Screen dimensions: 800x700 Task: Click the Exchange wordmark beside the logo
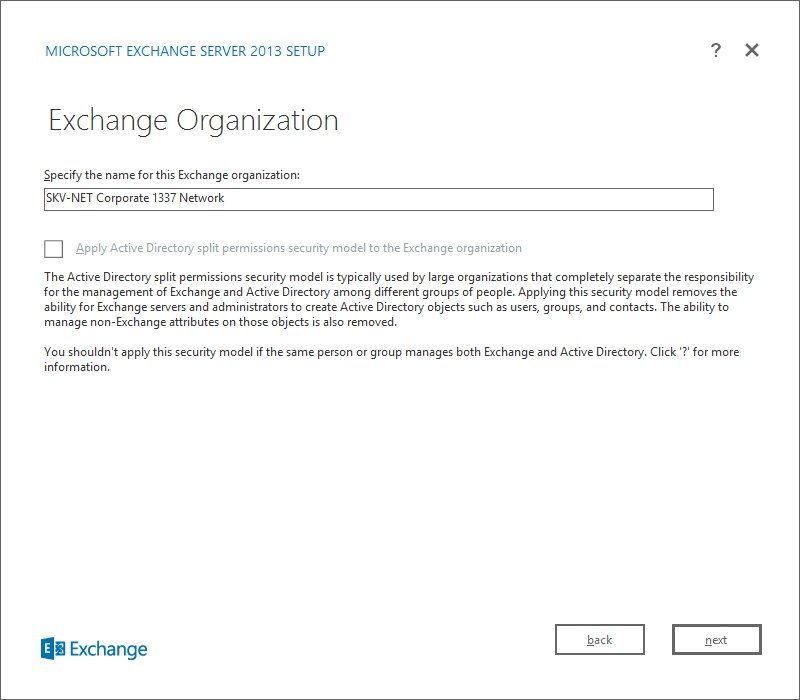[108, 650]
